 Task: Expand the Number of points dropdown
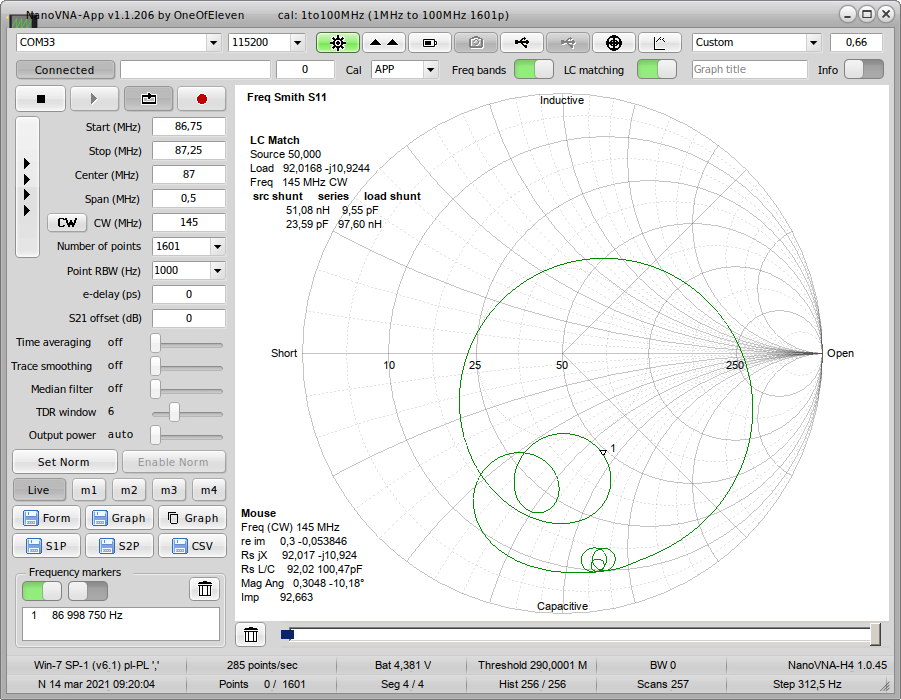tap(217, 246)
